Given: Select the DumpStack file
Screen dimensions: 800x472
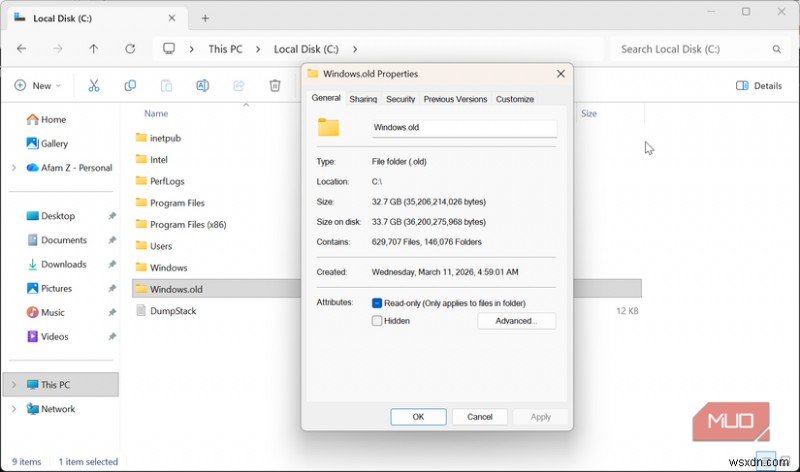Looking at the screenshot, I should point(166,311).
